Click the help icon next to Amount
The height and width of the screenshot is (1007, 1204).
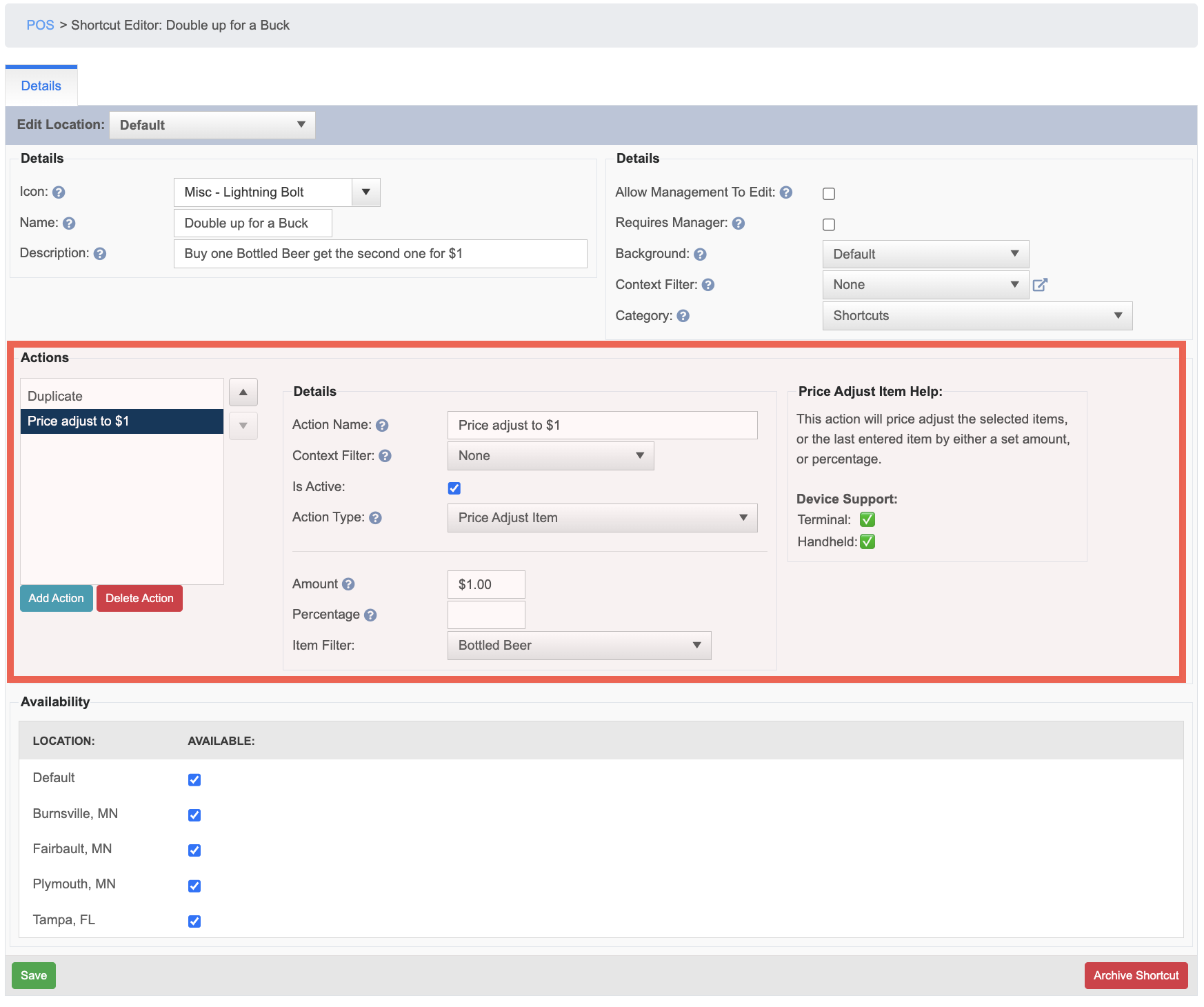point(348,584)
